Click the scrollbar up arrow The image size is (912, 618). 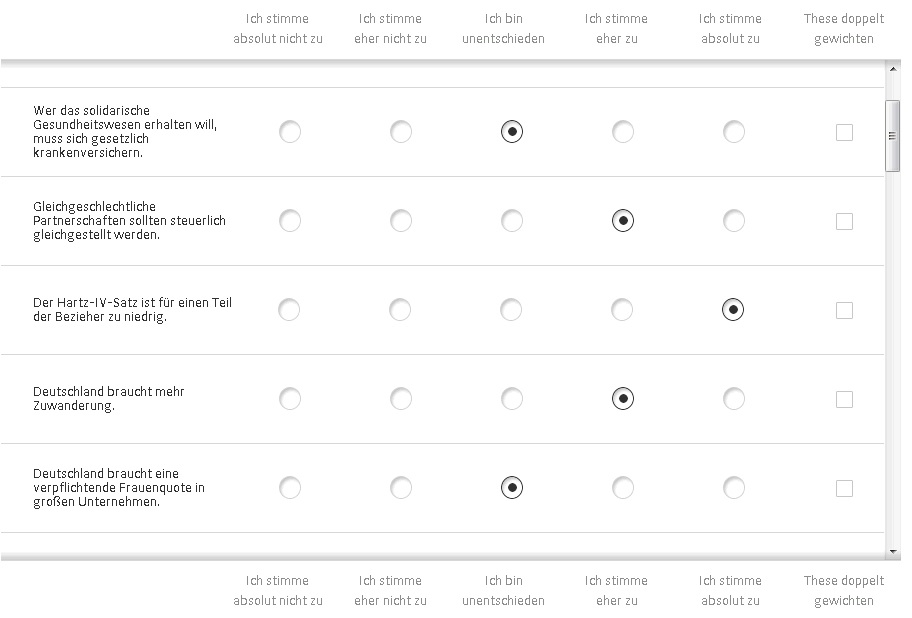[893, 69]
